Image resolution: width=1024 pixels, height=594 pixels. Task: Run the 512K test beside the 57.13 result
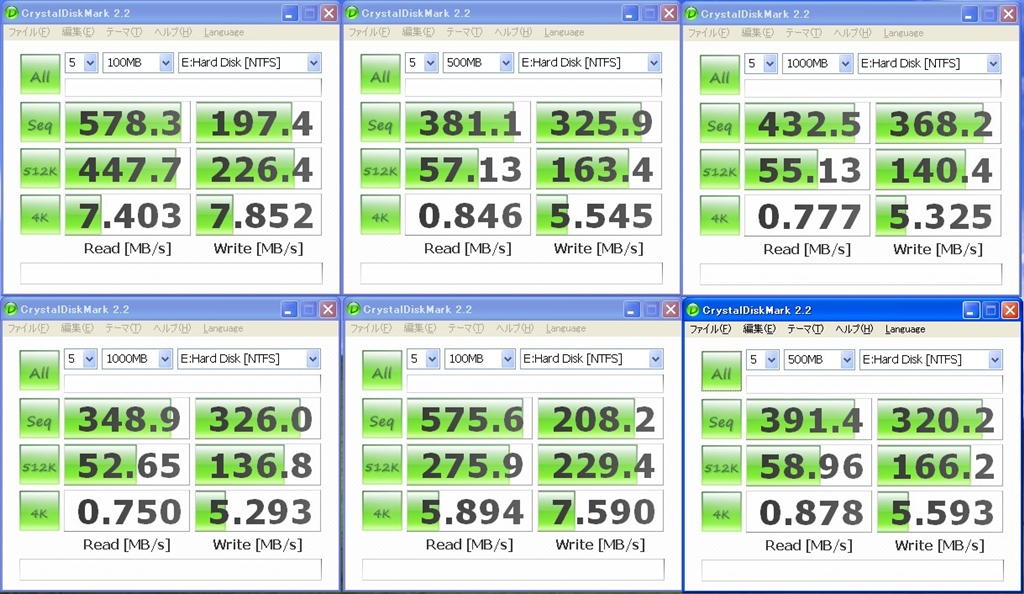[x=380, y=168]
